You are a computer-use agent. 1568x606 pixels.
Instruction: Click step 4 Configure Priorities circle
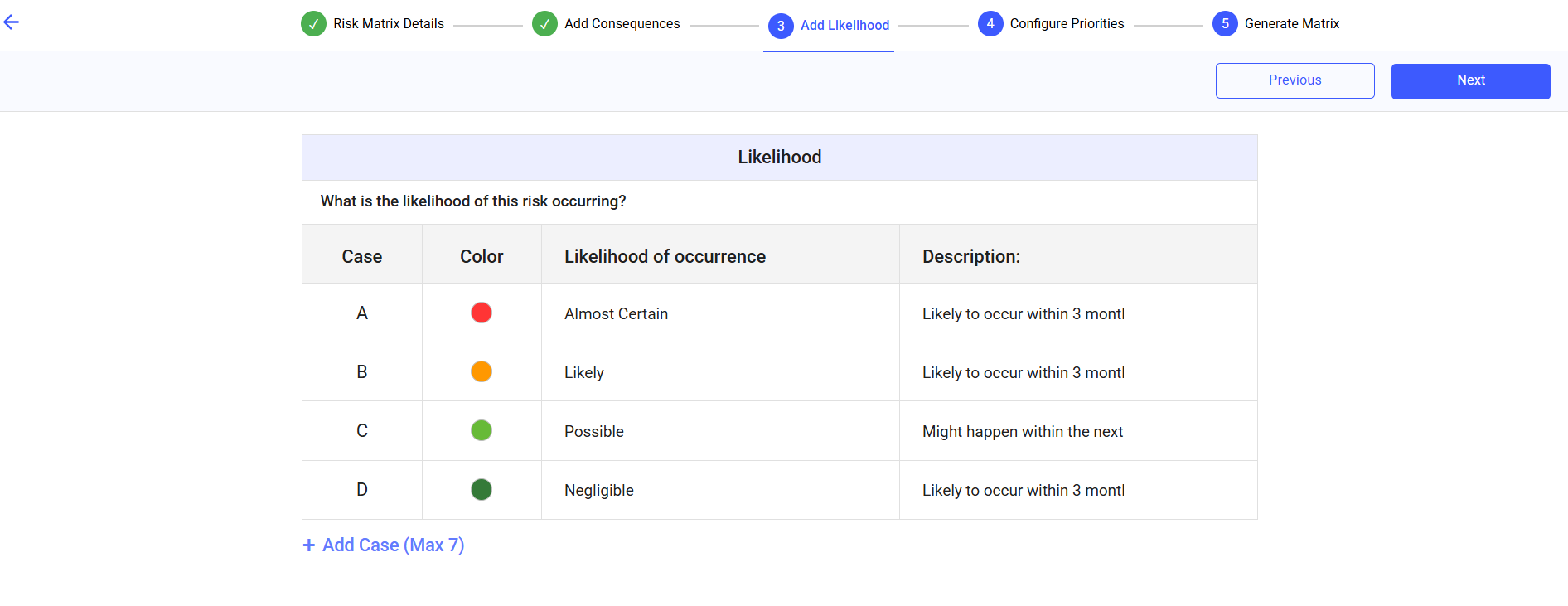[990, 24]
